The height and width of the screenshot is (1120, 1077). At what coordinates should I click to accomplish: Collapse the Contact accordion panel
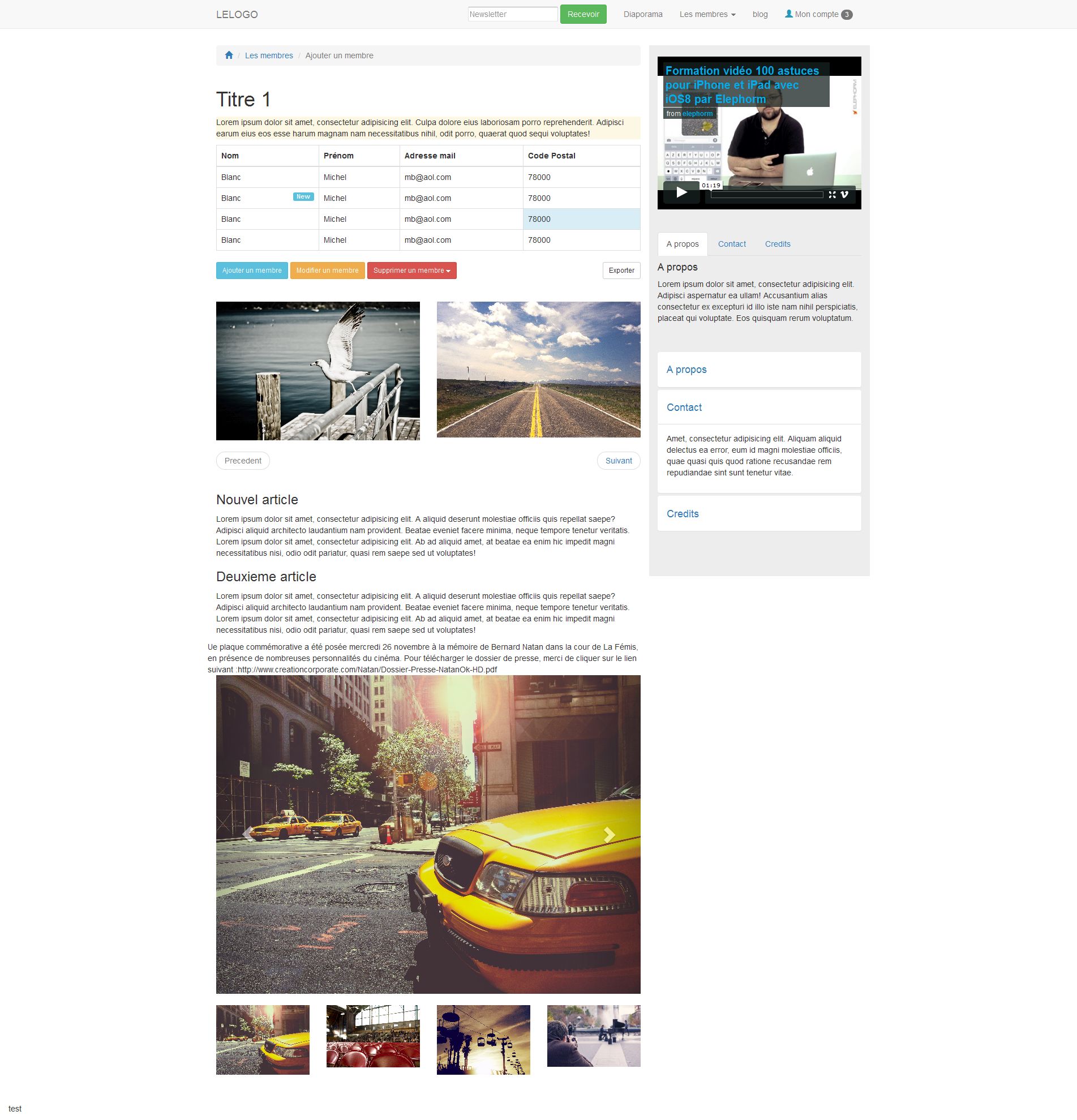(684, 407)
